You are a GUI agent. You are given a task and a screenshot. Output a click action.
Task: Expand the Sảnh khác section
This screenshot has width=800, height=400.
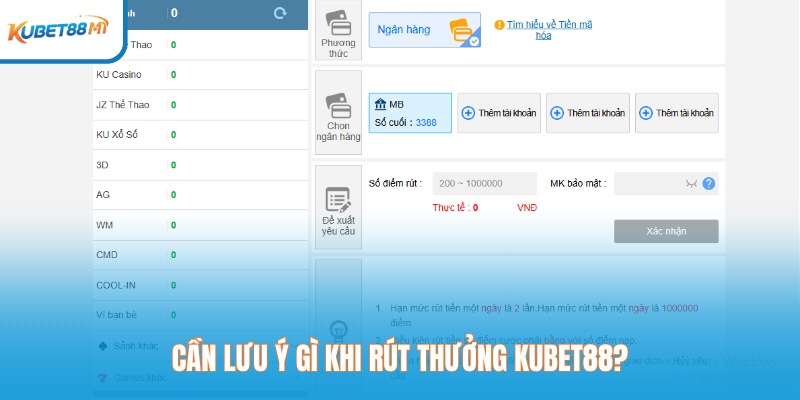tap(201, 346)
